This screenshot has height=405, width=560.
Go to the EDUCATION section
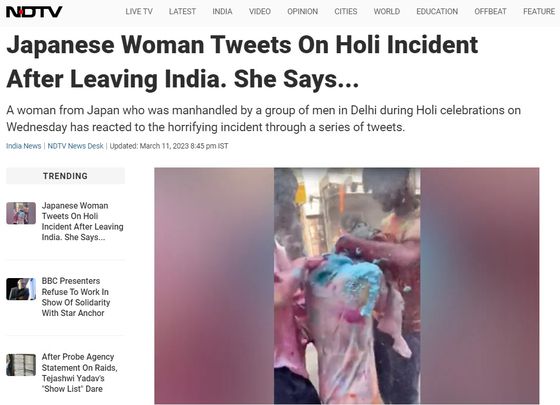[x=437, y=11]
